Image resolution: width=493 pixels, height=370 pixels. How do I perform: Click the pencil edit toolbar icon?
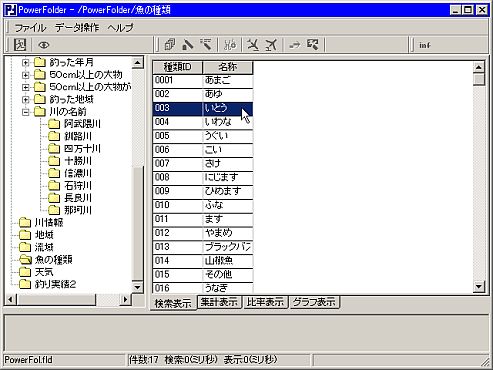pos(188,45)
